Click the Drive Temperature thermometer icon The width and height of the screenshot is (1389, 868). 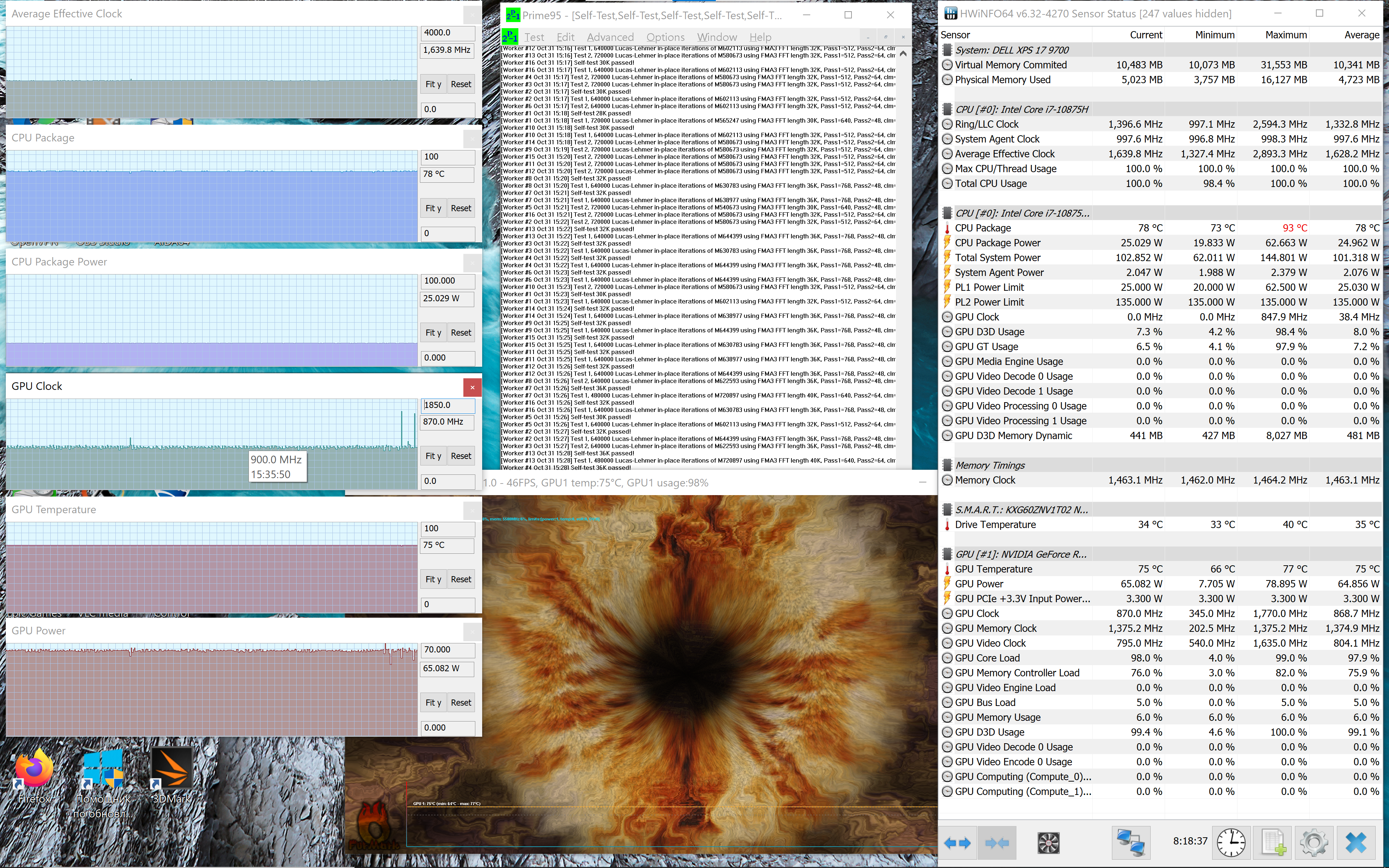tap(947, 525)
